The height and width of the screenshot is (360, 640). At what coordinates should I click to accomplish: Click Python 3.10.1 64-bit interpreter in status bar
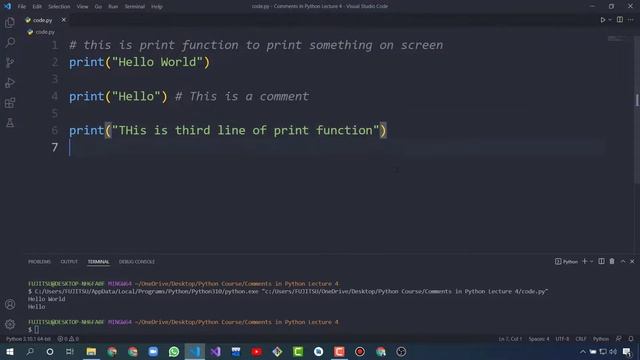coord(28,339)
